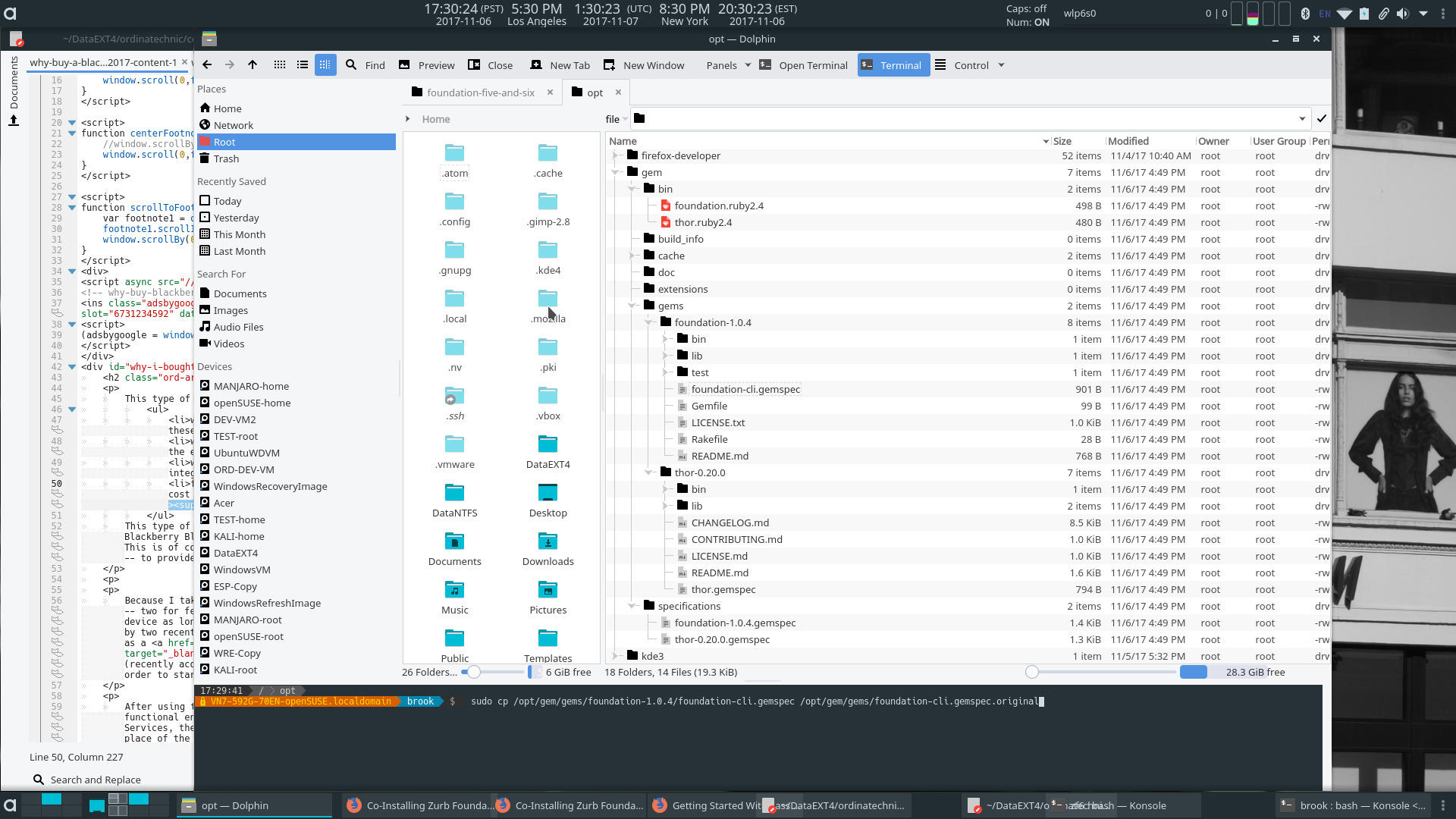
Task: Select the DataNTFS folder icon
Action: pos(454,492)
